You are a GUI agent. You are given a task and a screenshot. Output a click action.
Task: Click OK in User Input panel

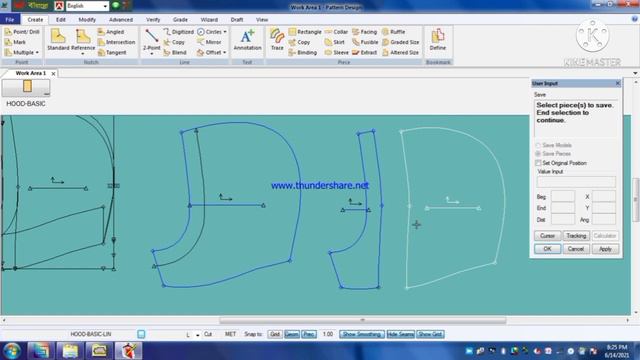click(547, 249)
